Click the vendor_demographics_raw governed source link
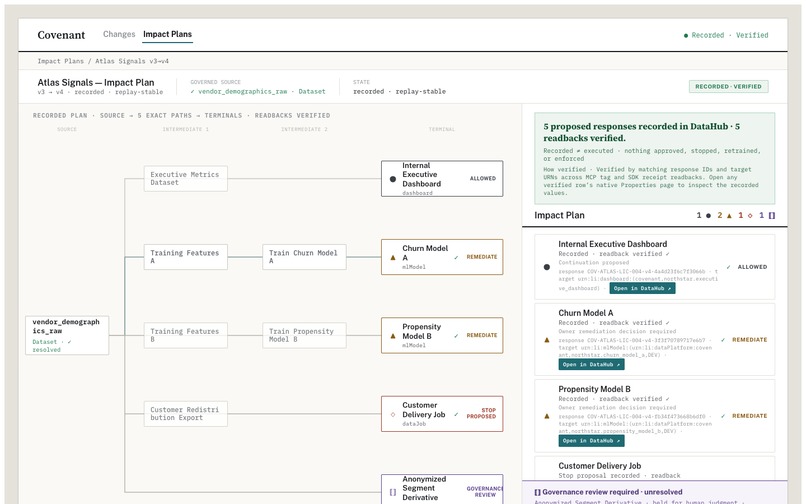This screenshot has width=806, height=504. point(258,92)
